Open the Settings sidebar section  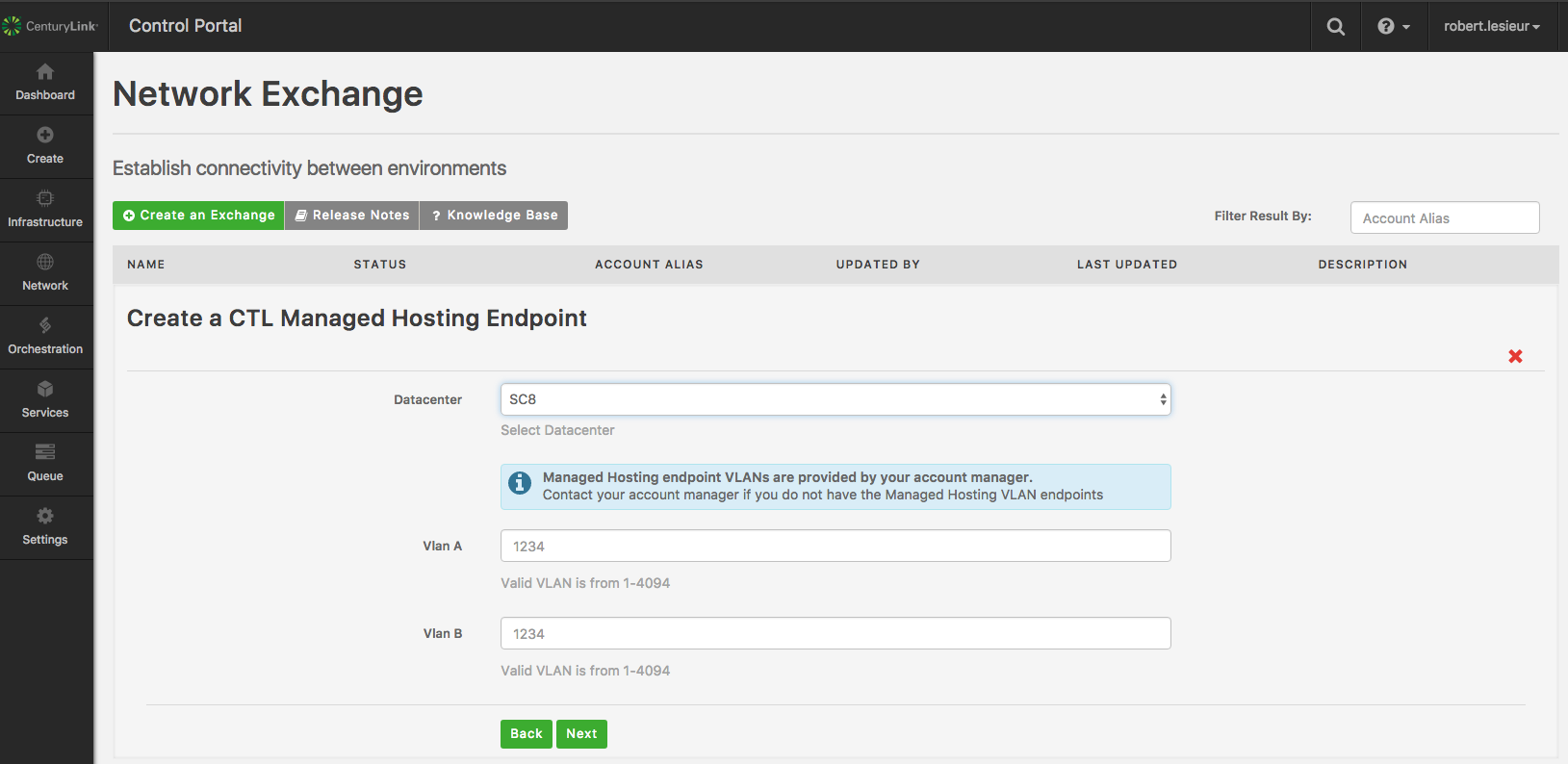pos(45,527)
